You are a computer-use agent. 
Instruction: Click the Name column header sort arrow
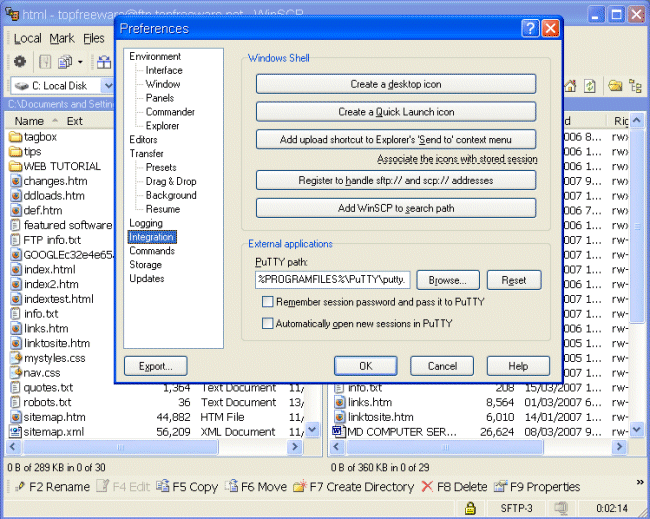(x=55, y=121)
